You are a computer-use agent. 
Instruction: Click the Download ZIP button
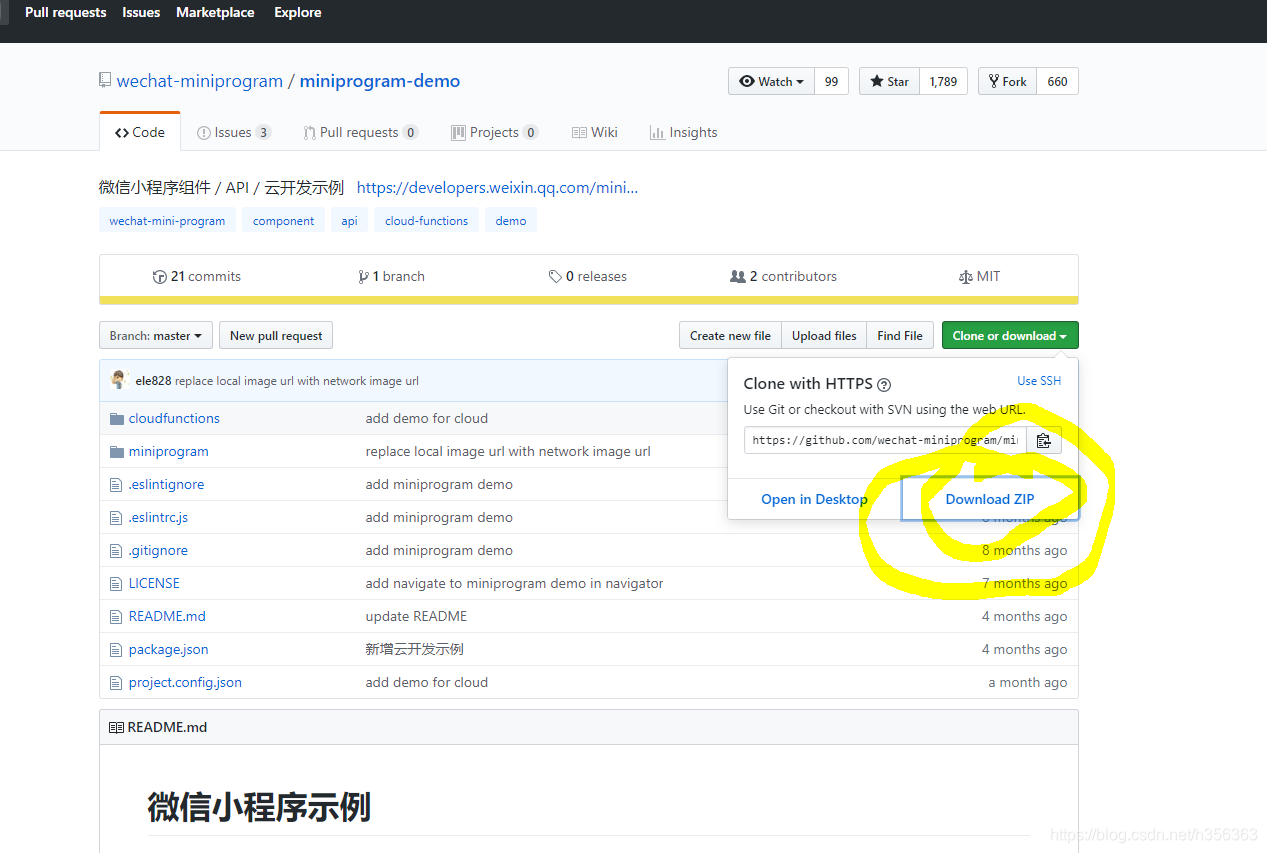990,499
